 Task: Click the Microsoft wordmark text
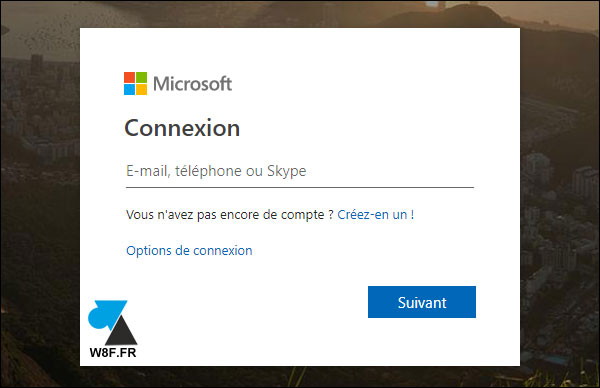(192, 84)
